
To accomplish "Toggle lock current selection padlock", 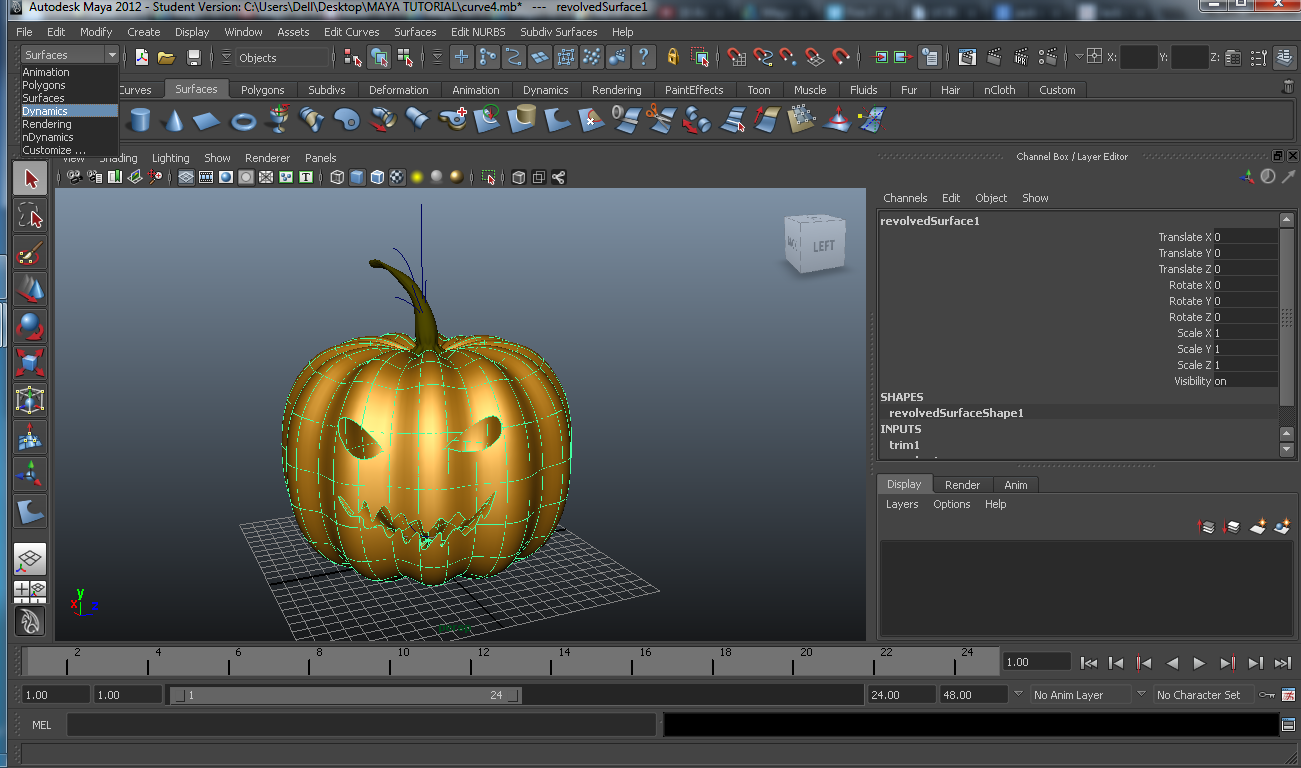I will pyautogui.click(x=673, y=57).
